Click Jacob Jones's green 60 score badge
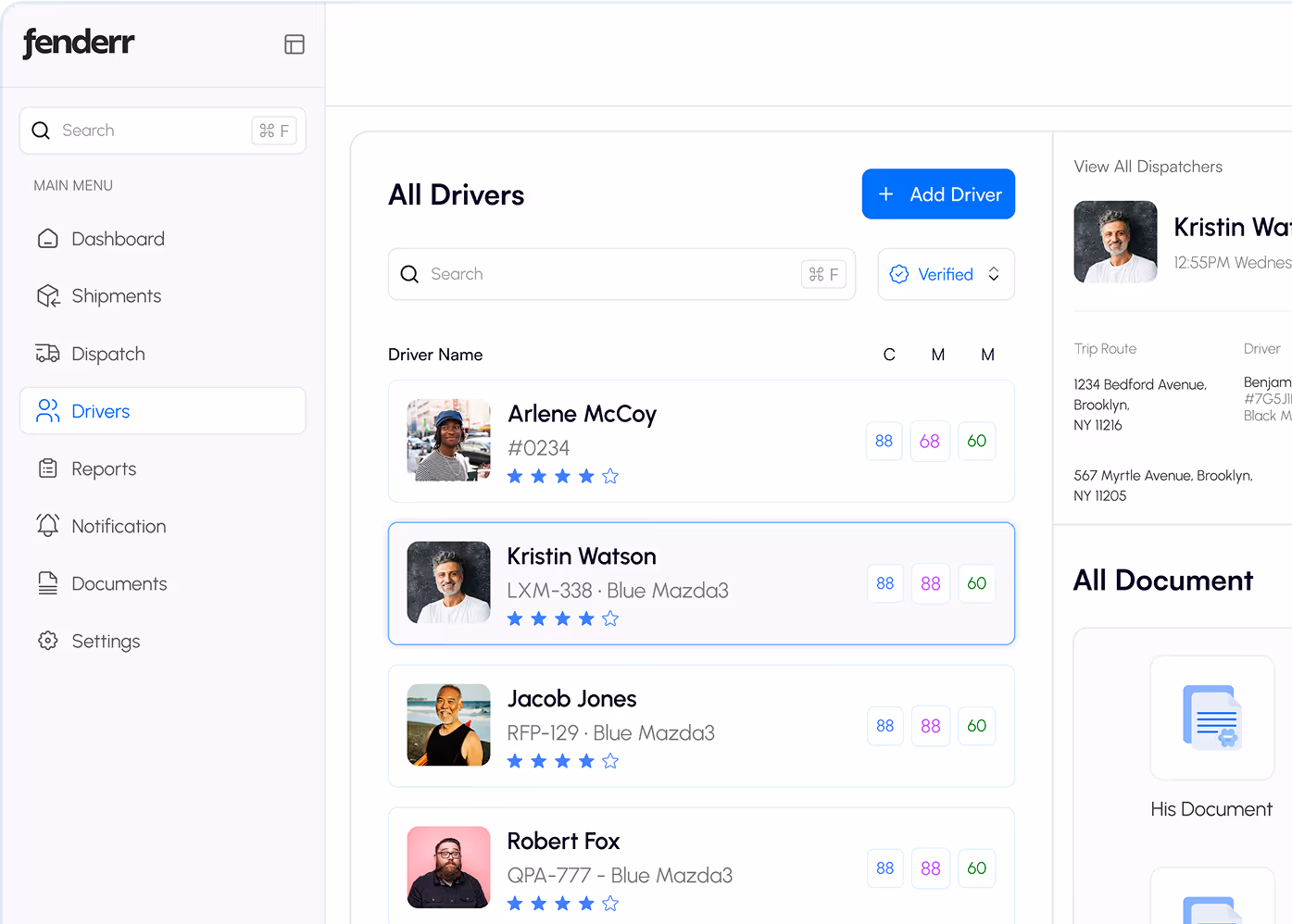 [977, 726]
